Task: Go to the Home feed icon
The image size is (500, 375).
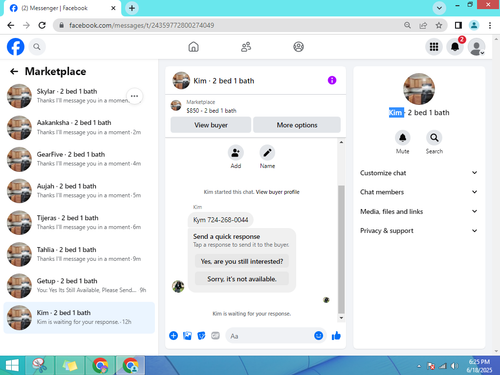Action: tap(193, 47)
